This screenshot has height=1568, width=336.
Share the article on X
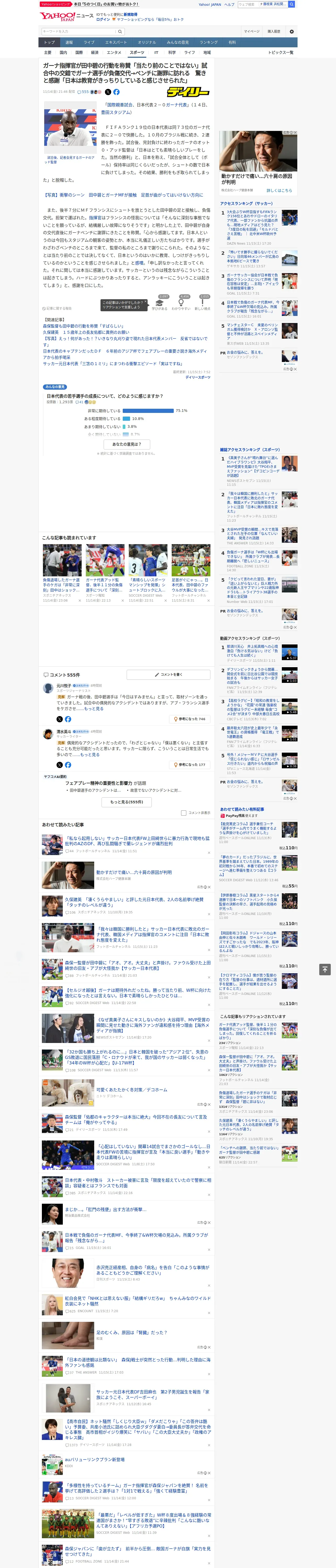[x=108, y=92]
